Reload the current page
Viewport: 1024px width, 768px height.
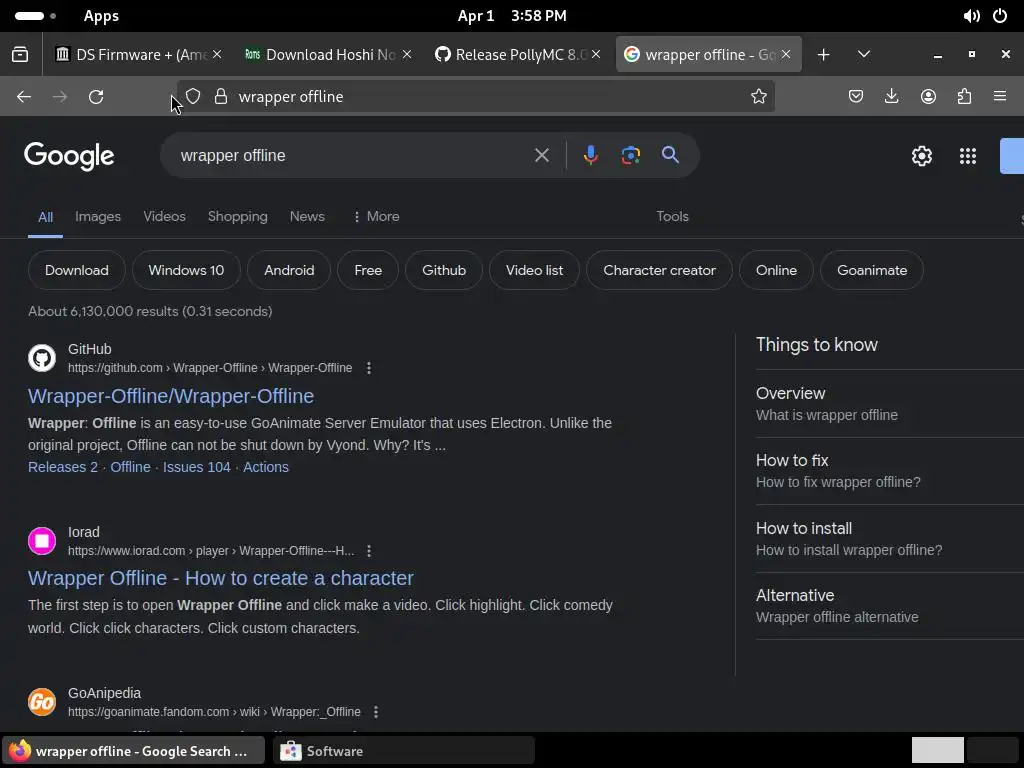[x=96, y=97]
